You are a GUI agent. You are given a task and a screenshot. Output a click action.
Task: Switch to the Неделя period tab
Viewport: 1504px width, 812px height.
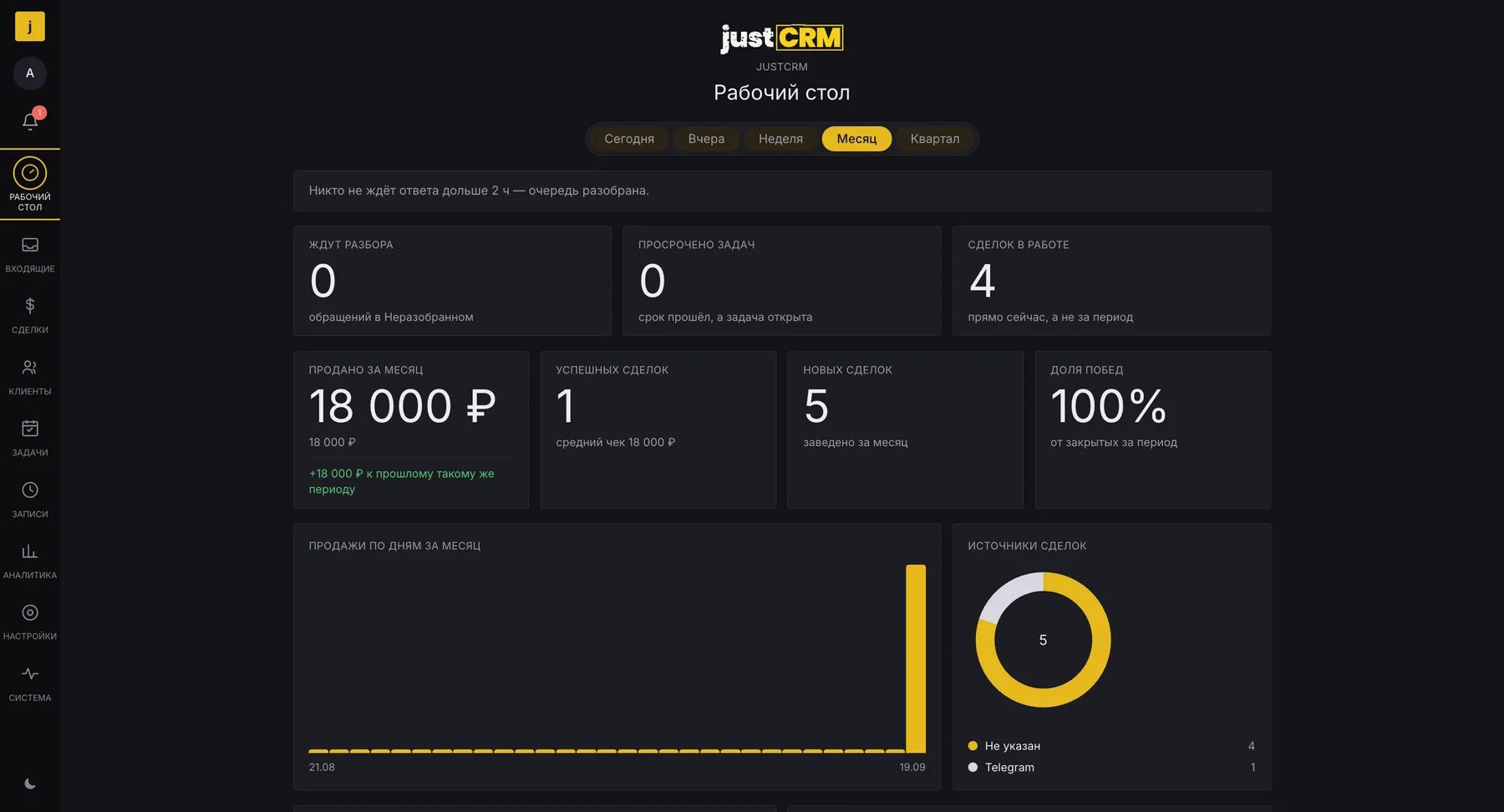click(780, 139)
